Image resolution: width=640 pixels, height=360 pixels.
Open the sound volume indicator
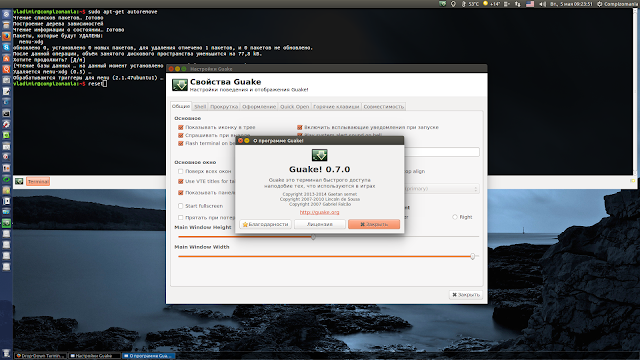542,4
